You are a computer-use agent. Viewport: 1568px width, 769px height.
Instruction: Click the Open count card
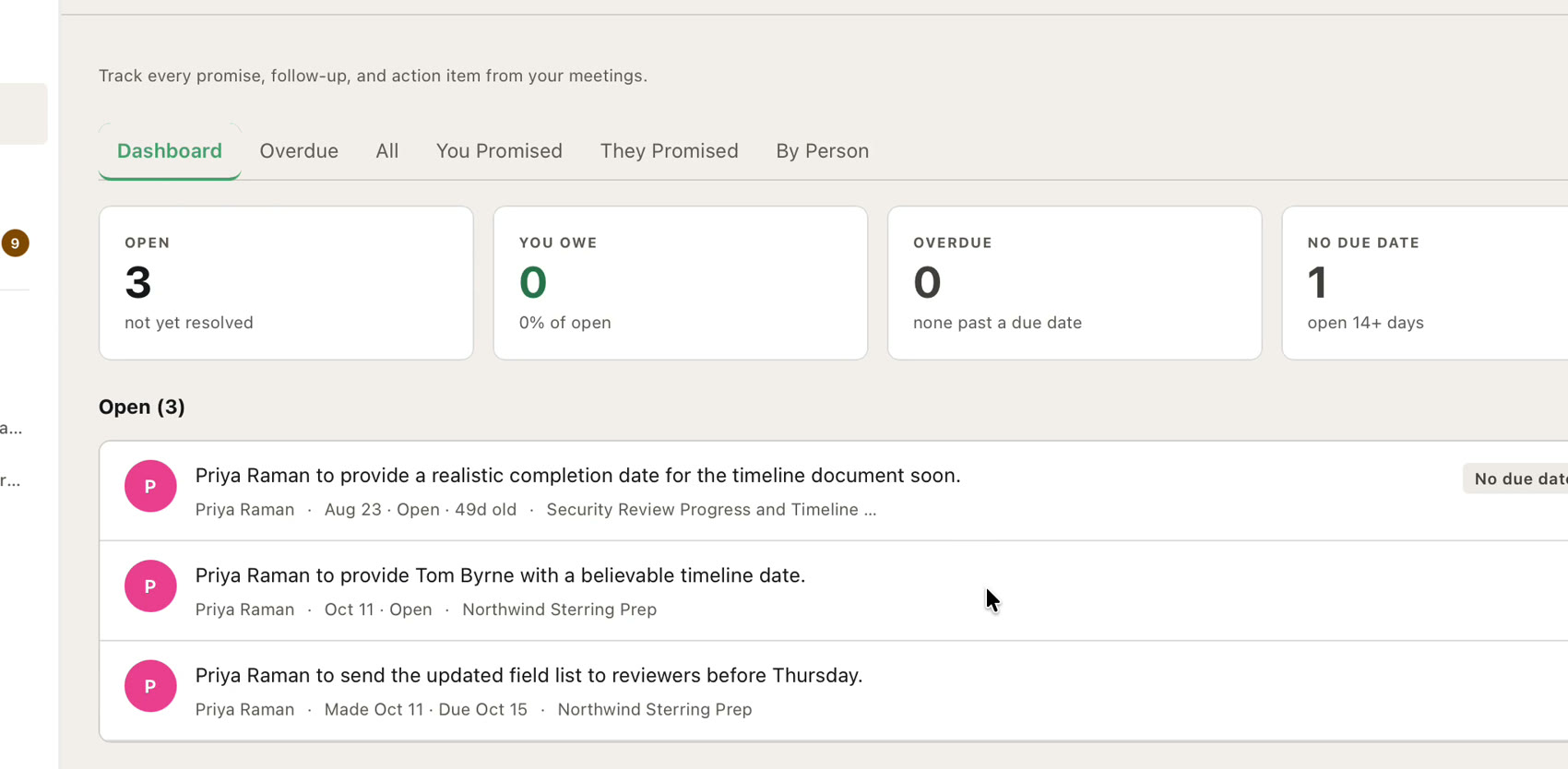(x=286, y=283)
